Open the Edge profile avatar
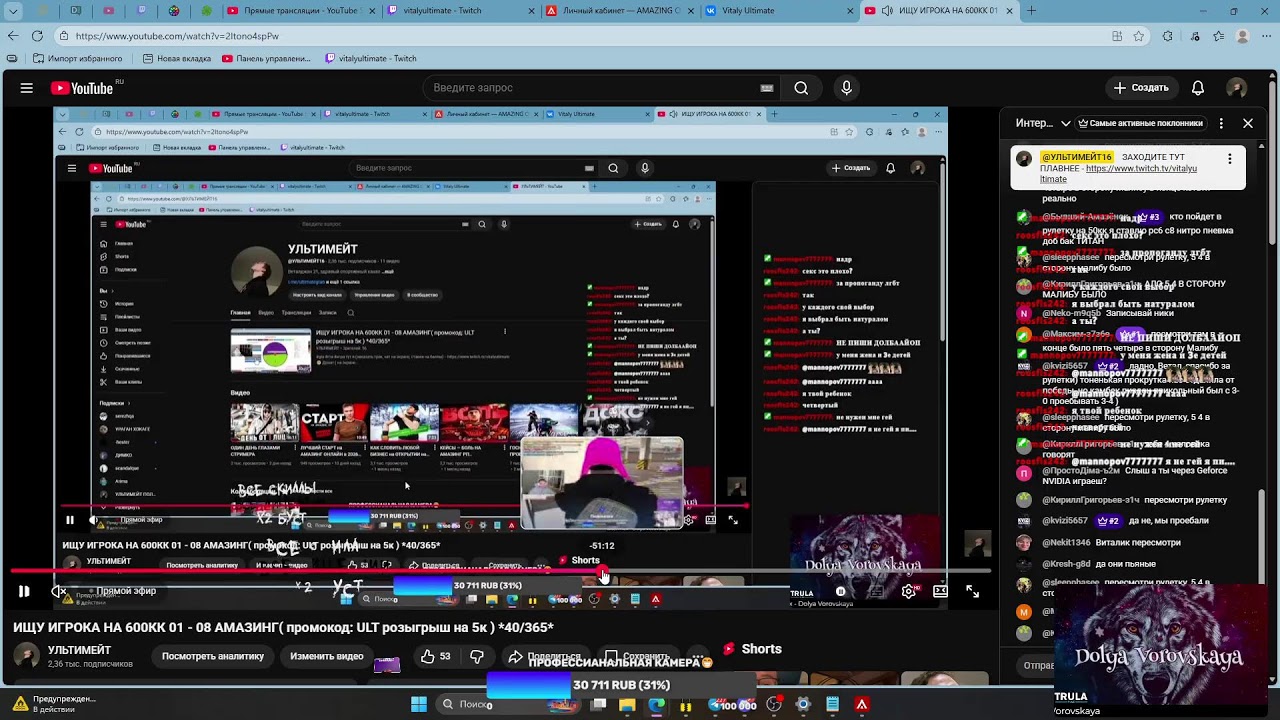 1242,36
